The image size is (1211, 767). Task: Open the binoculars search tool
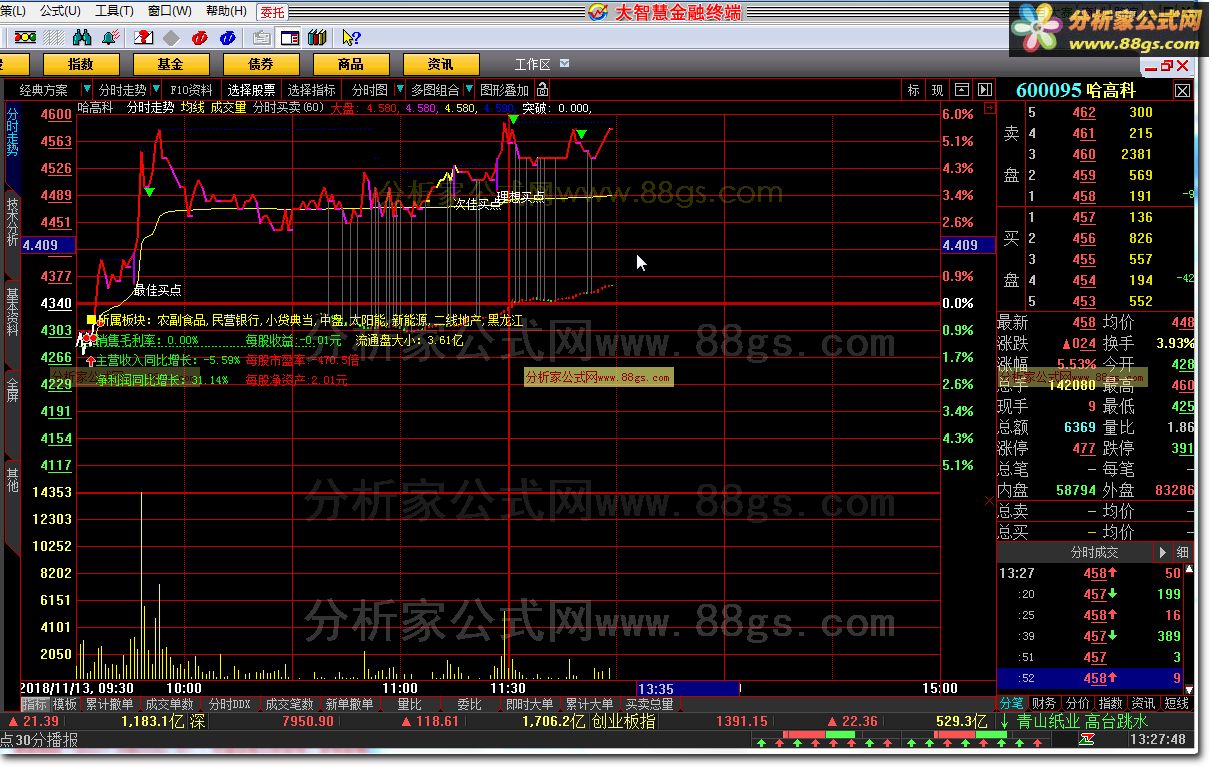click(x=82, y=38)
